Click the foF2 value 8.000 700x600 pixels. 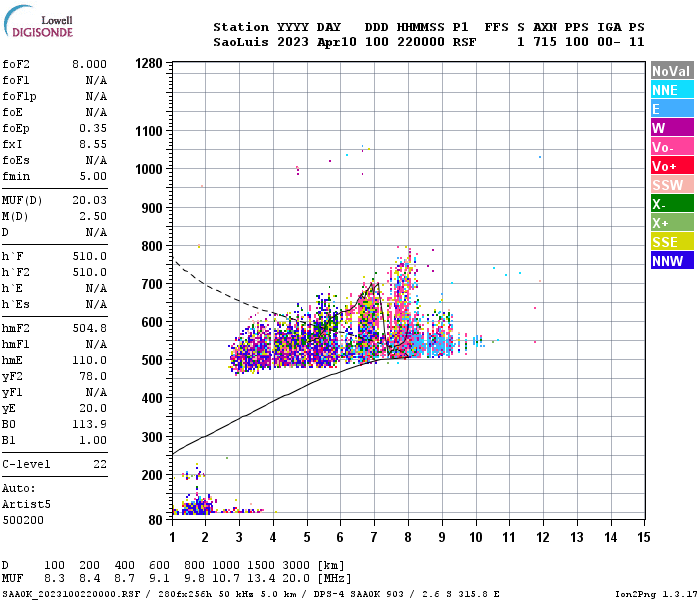(x=89, y=64)
